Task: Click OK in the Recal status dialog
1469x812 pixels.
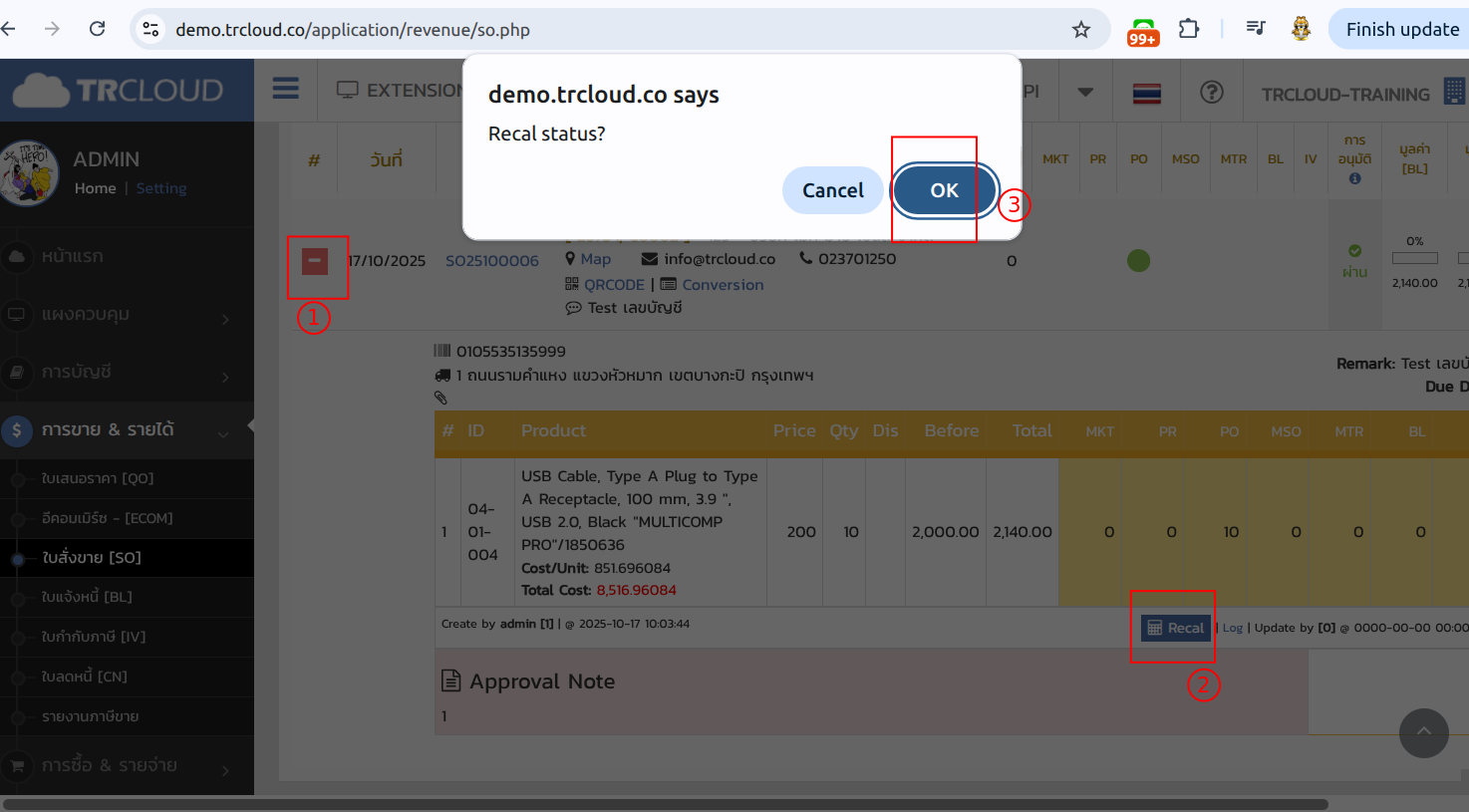Action: [944, 190]
